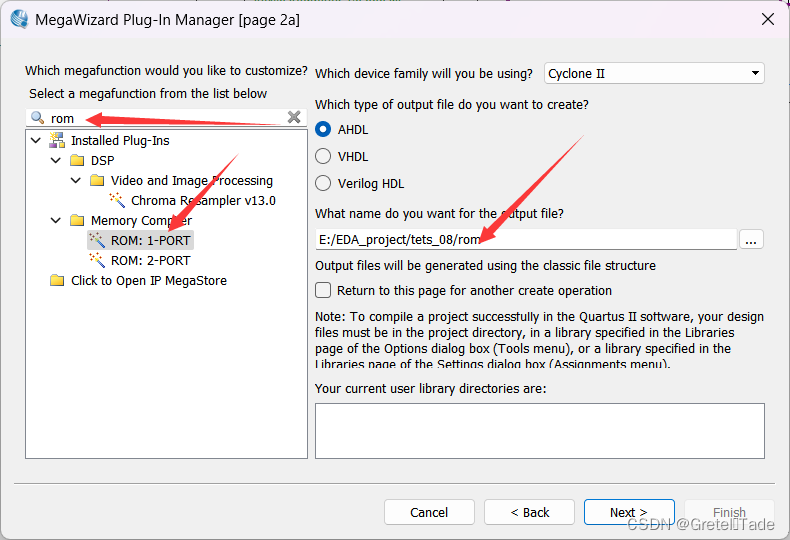This screenshot has height=540, width=790.
Task: Click the Memory Compiler folder icon
Action: [77, 221]
